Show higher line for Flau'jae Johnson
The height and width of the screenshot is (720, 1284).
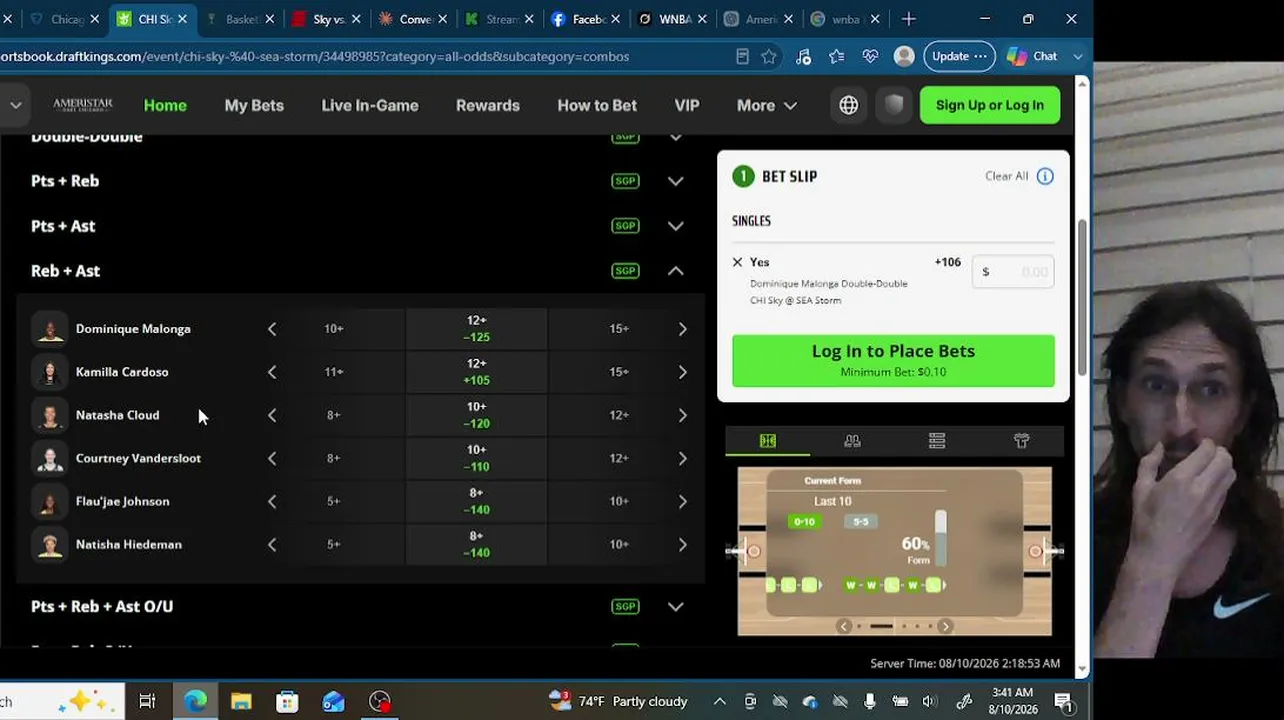point(682,501)
